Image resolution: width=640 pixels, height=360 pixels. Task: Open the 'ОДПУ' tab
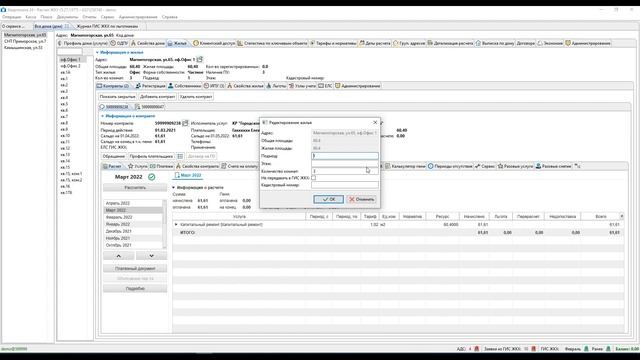pyautogui.click(x=120, y=43)
